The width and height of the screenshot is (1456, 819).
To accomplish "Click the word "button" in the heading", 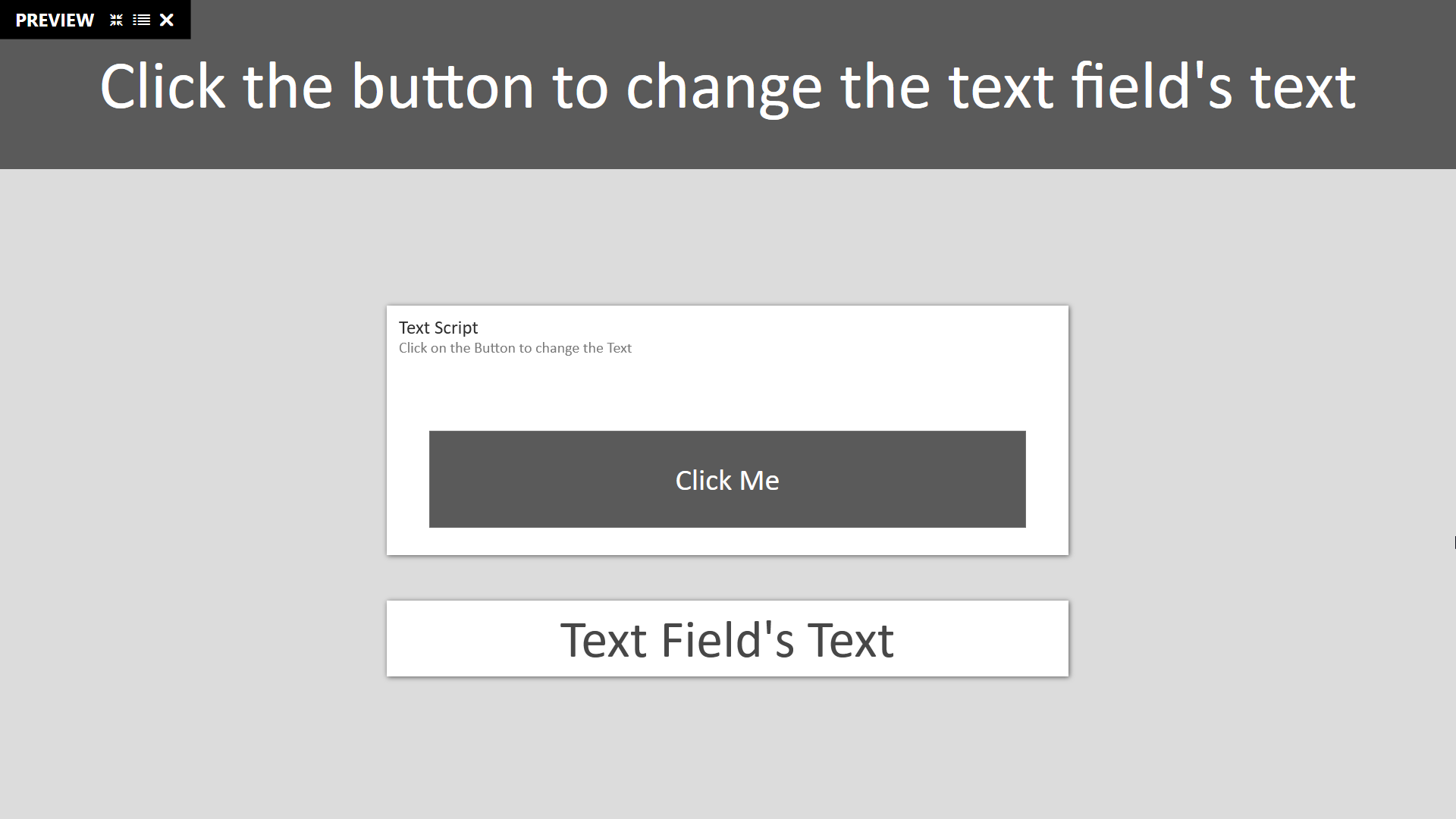I will click(442, 86).
